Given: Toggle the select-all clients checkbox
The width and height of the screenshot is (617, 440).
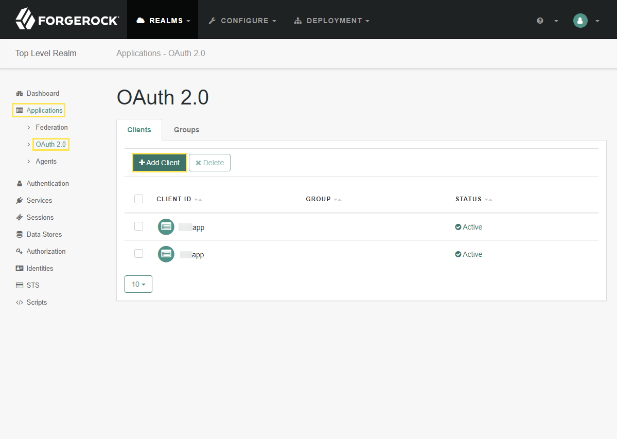Looking at the screenshot, I should pyautogui.click(x=138, y=199).
